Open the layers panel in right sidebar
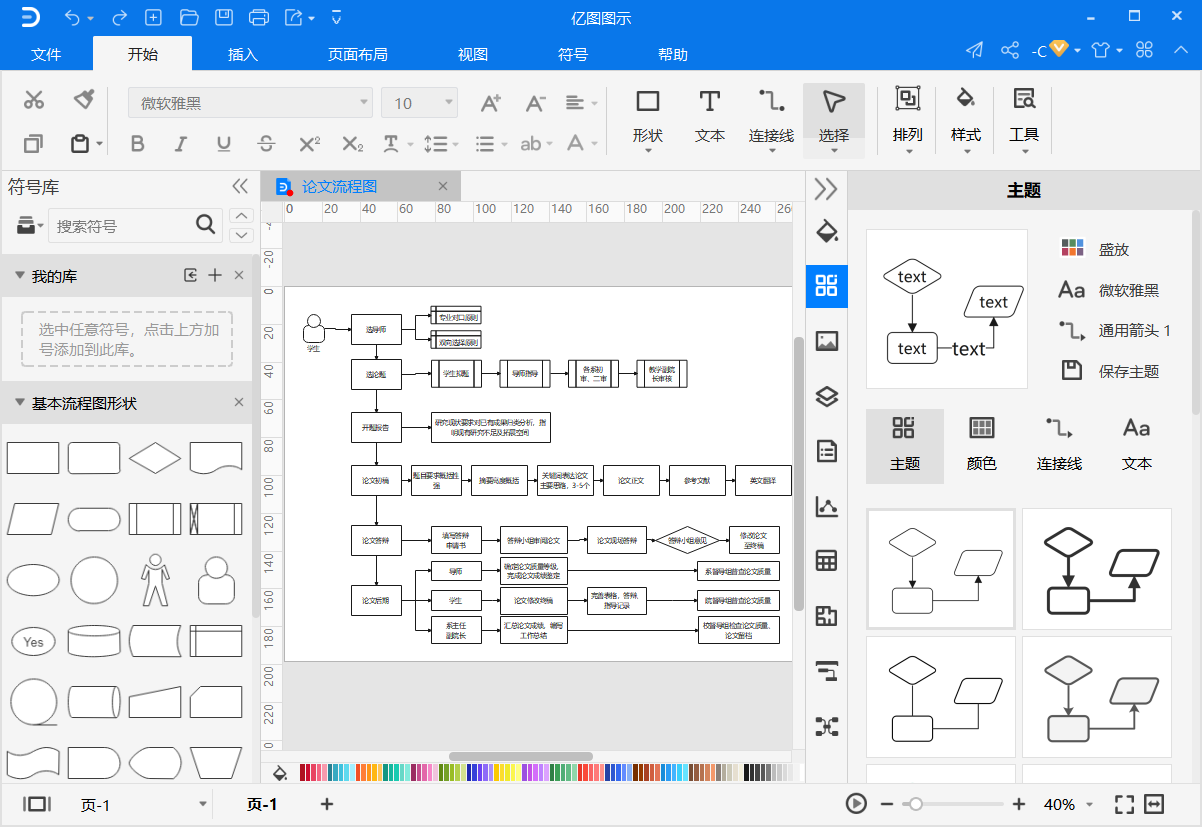 [826, 396]
